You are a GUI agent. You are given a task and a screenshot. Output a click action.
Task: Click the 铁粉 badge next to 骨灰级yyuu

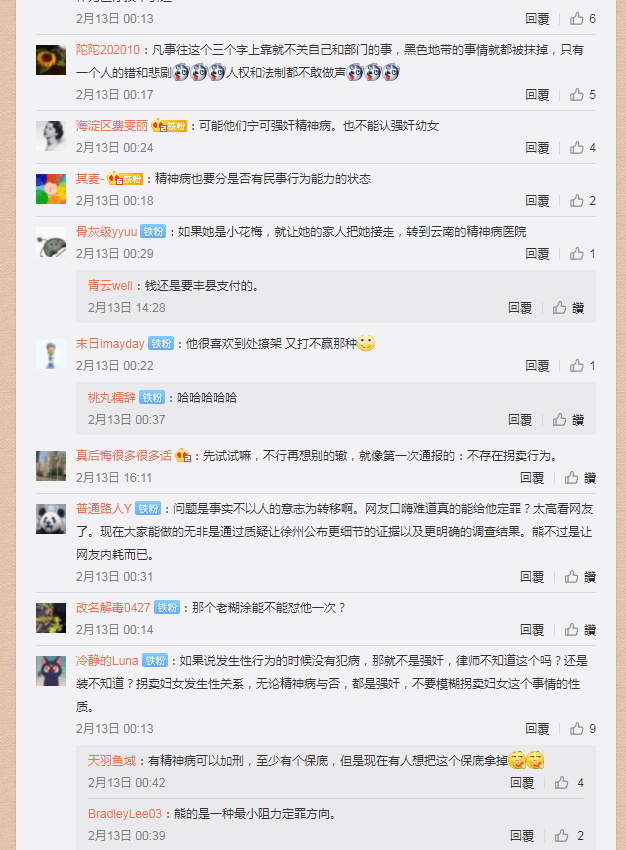coord(153,231)
